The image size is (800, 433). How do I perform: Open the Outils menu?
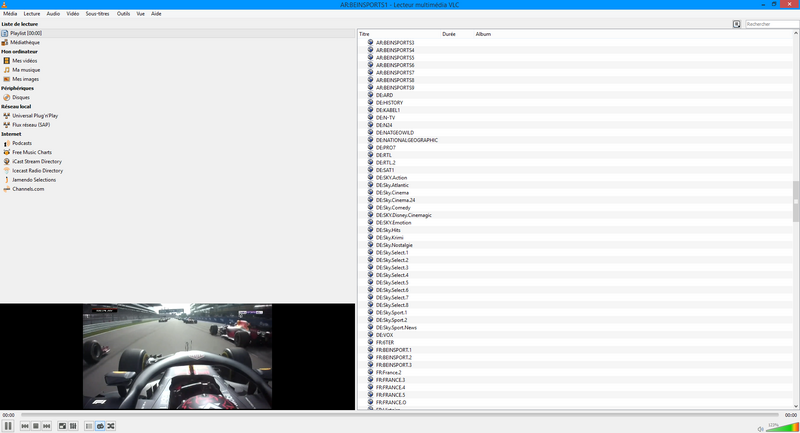(123, 14)
